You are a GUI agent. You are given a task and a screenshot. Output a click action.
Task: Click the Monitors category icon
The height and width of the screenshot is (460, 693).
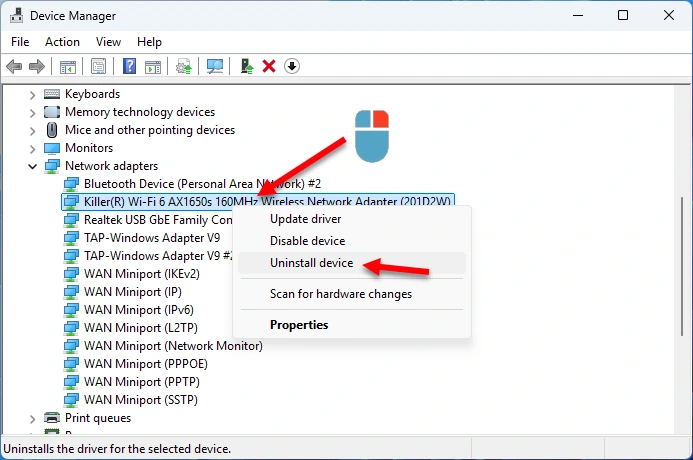[x=52, y=148]
